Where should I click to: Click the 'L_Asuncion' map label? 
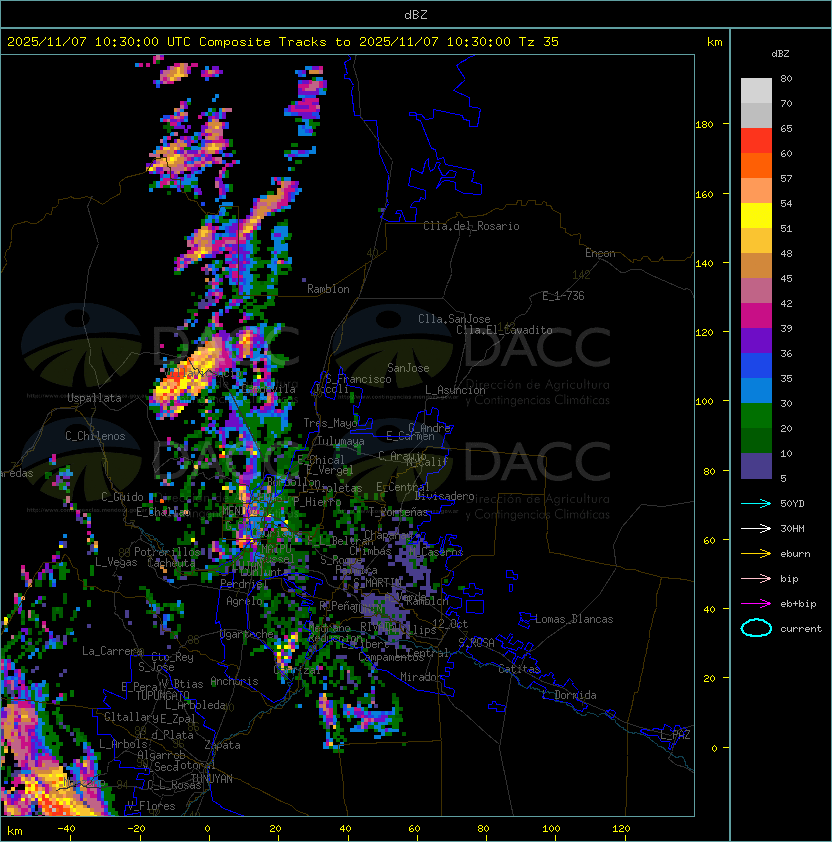(455, 390)
